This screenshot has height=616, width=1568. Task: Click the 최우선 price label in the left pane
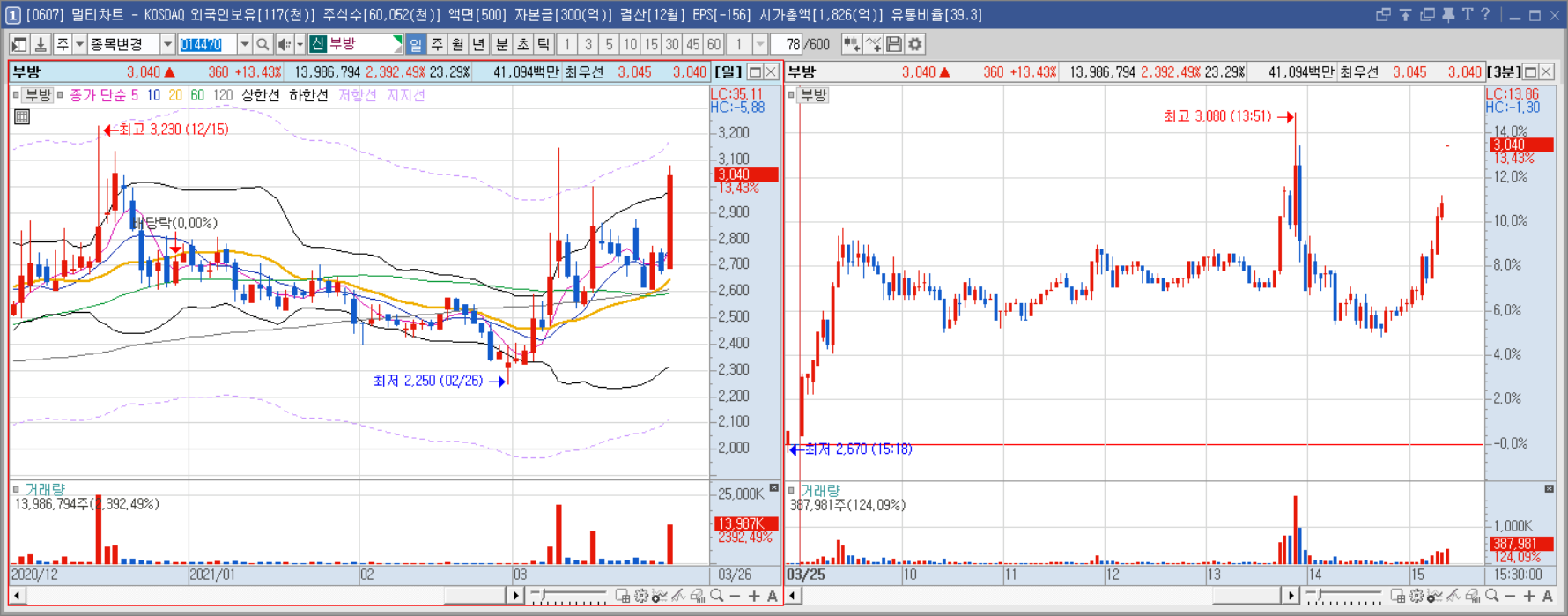click(584, 72)
